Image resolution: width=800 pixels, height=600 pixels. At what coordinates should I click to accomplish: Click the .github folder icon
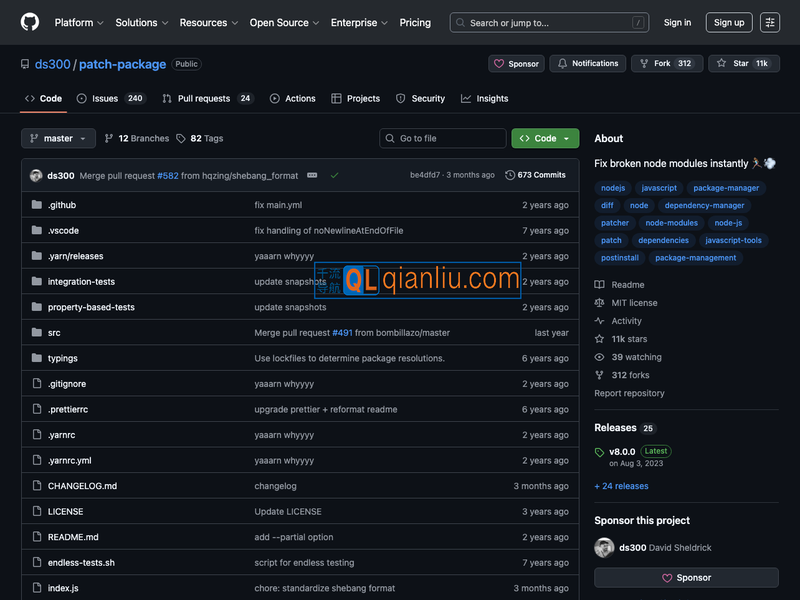(x=36, y=205)
